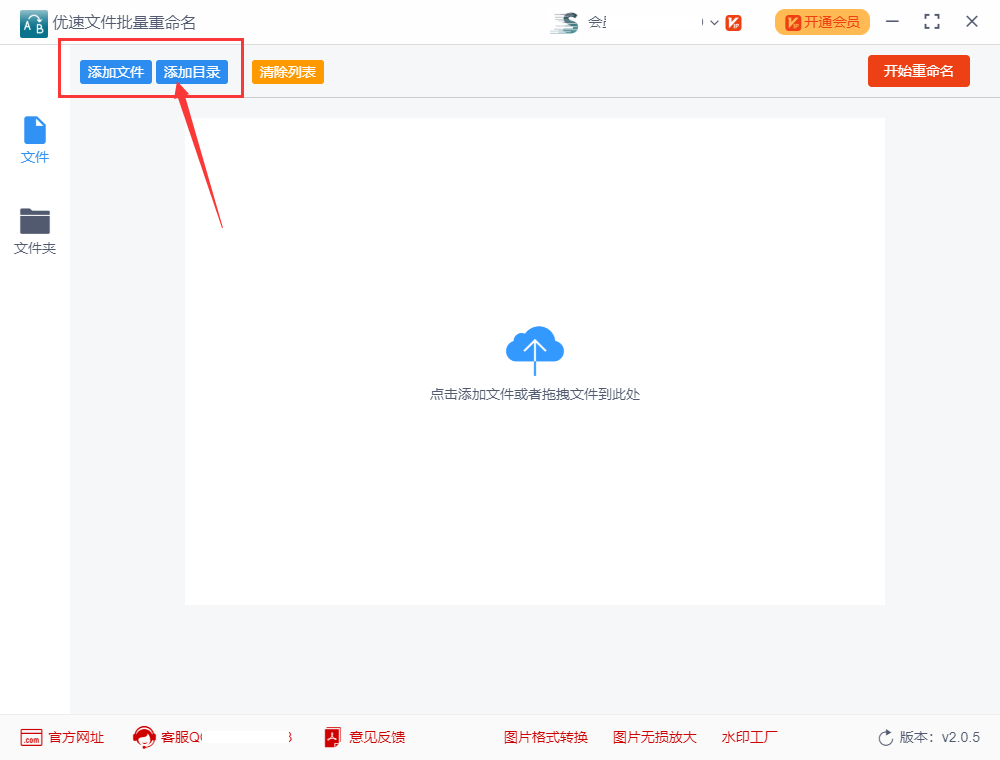This screenshot has width=1000, height=760.
Task: Click the 添加文件 button
Action: click(x=114, y=71)
